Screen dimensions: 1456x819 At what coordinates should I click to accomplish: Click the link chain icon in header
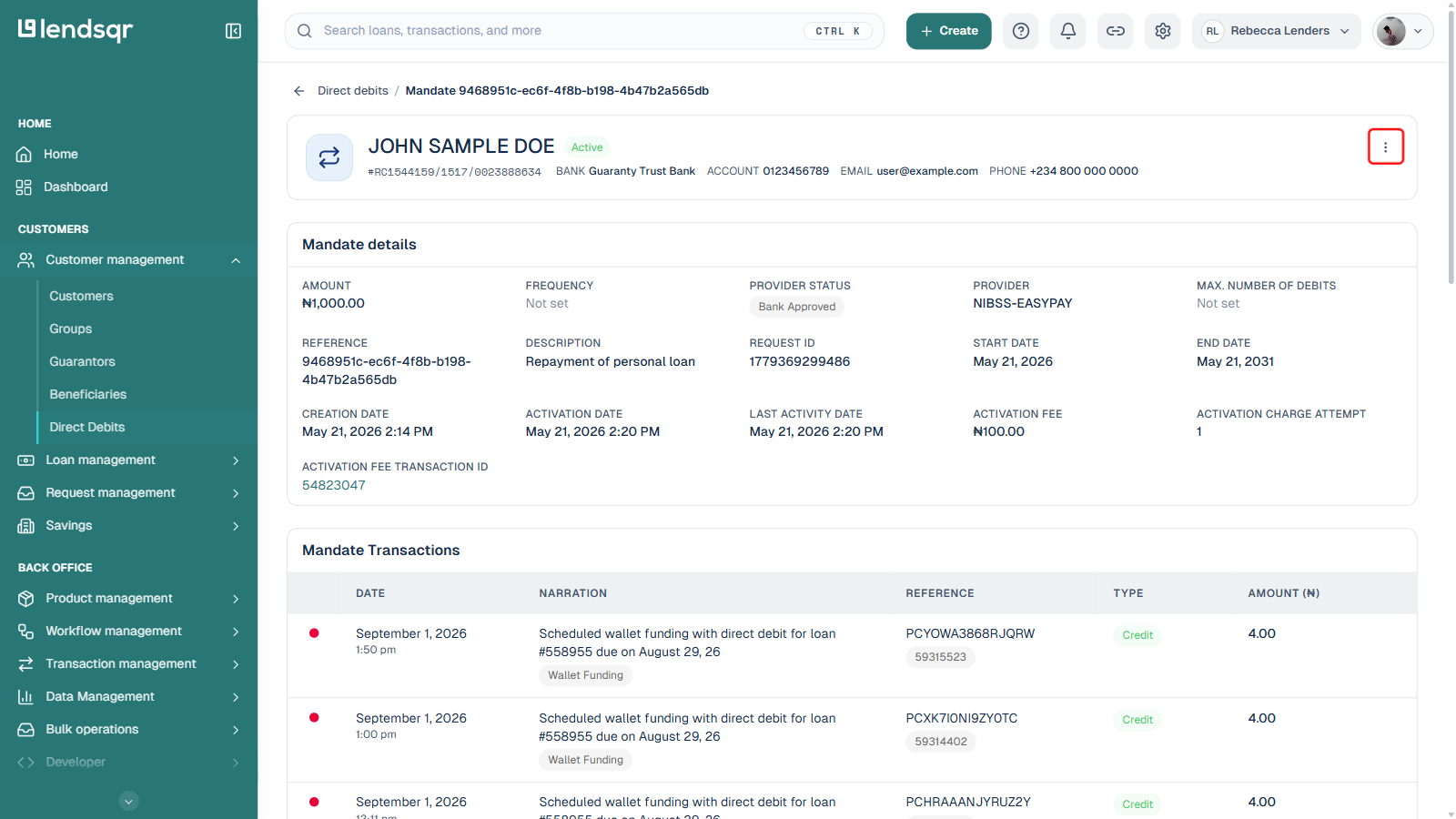pos(1116,31)
